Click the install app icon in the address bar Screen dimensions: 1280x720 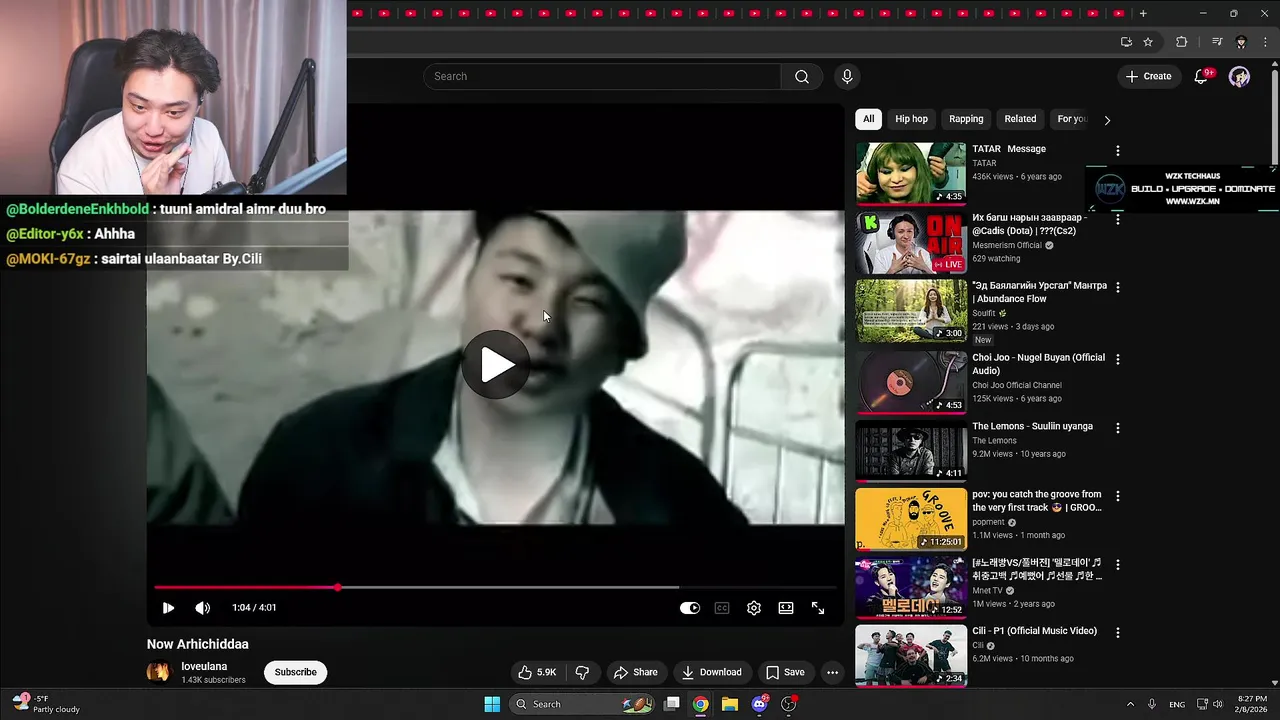pyautogui.click(x=1126, y=42)
